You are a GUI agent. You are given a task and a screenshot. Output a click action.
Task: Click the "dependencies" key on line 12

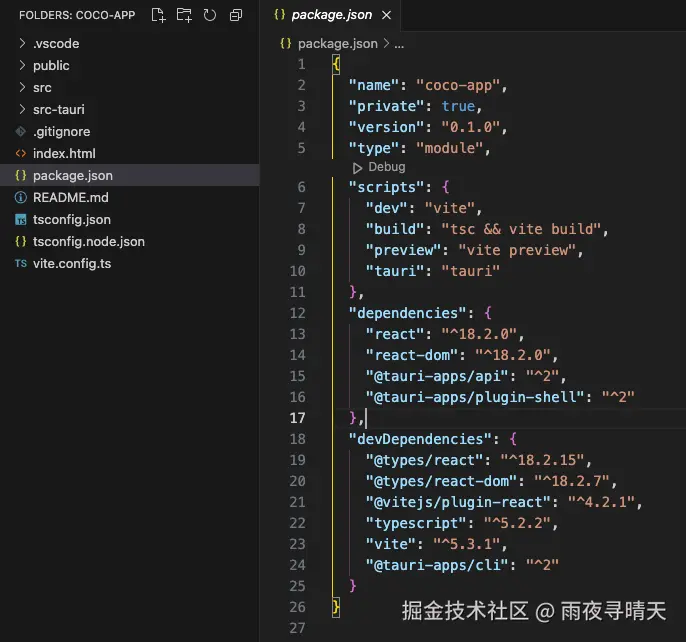point(407,313)
